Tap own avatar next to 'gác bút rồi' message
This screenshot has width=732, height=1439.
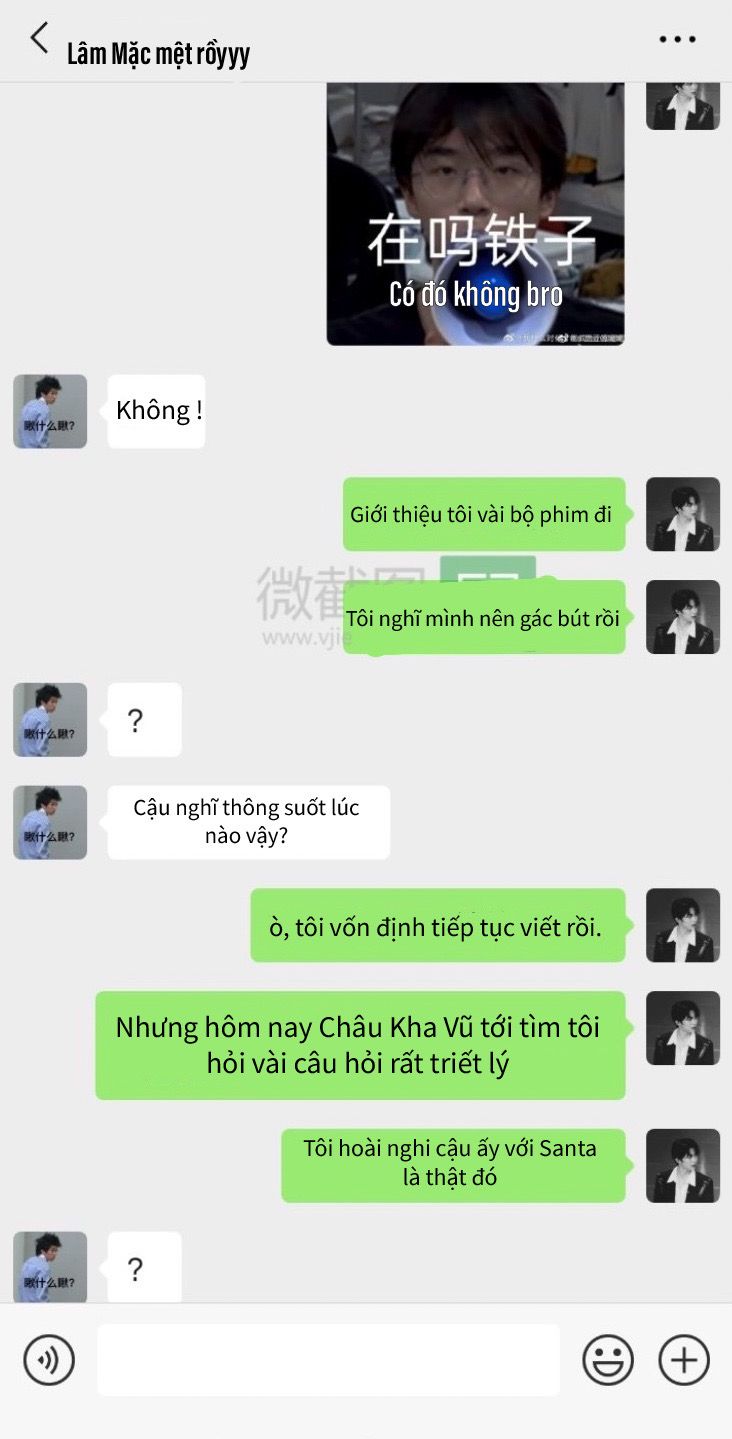(x=683, y=617)
